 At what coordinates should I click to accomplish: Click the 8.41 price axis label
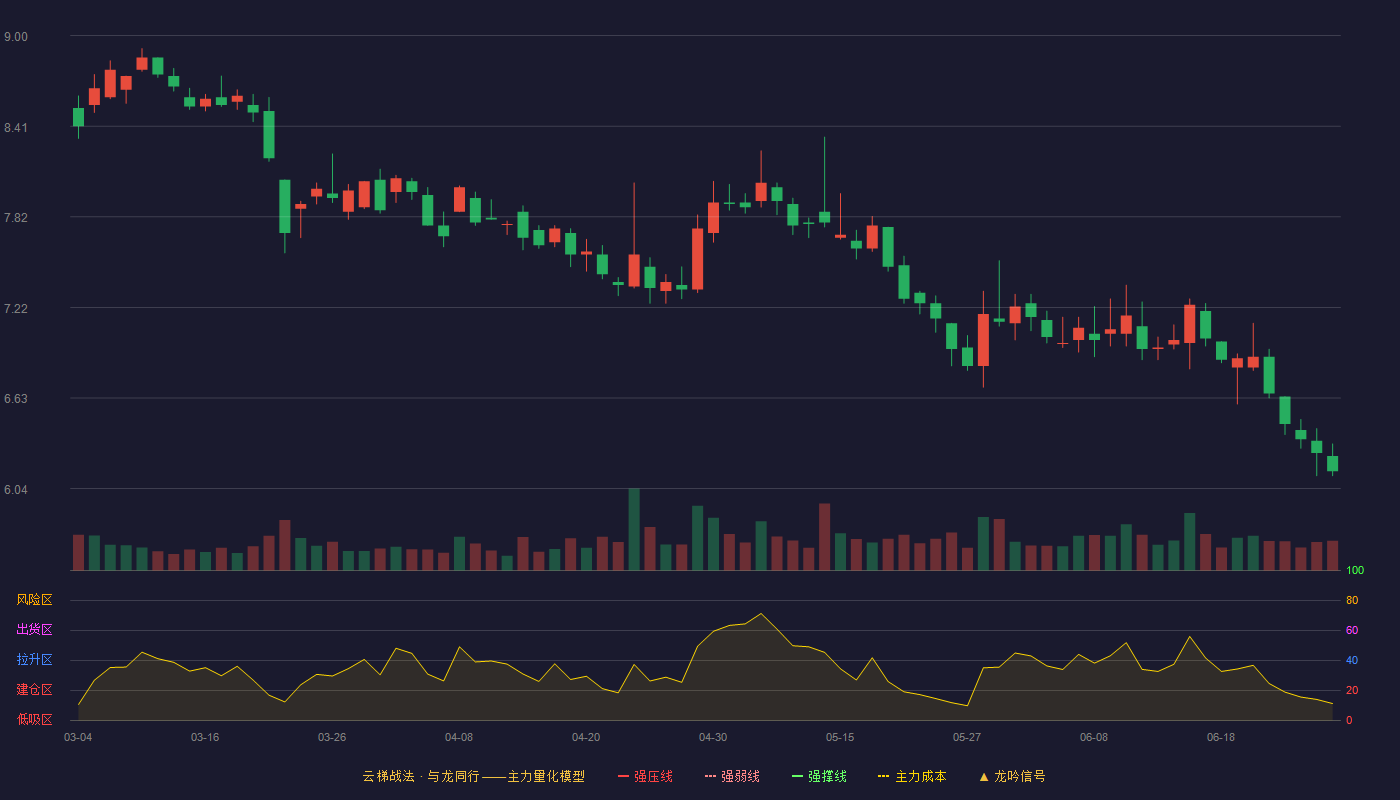(x=16, y=128)
